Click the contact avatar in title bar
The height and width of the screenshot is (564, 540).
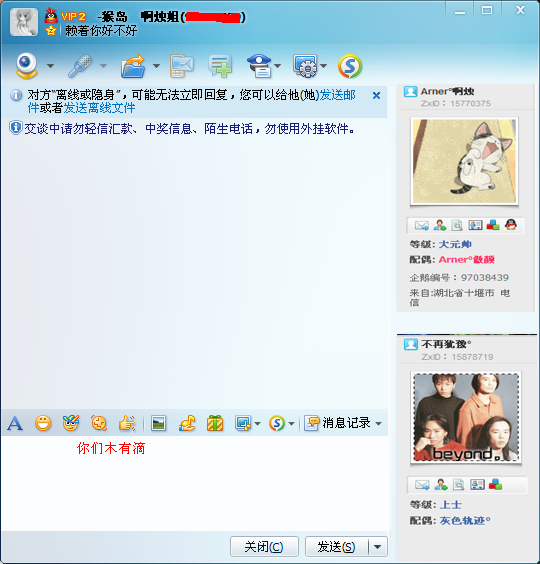(x=24, y=22)
